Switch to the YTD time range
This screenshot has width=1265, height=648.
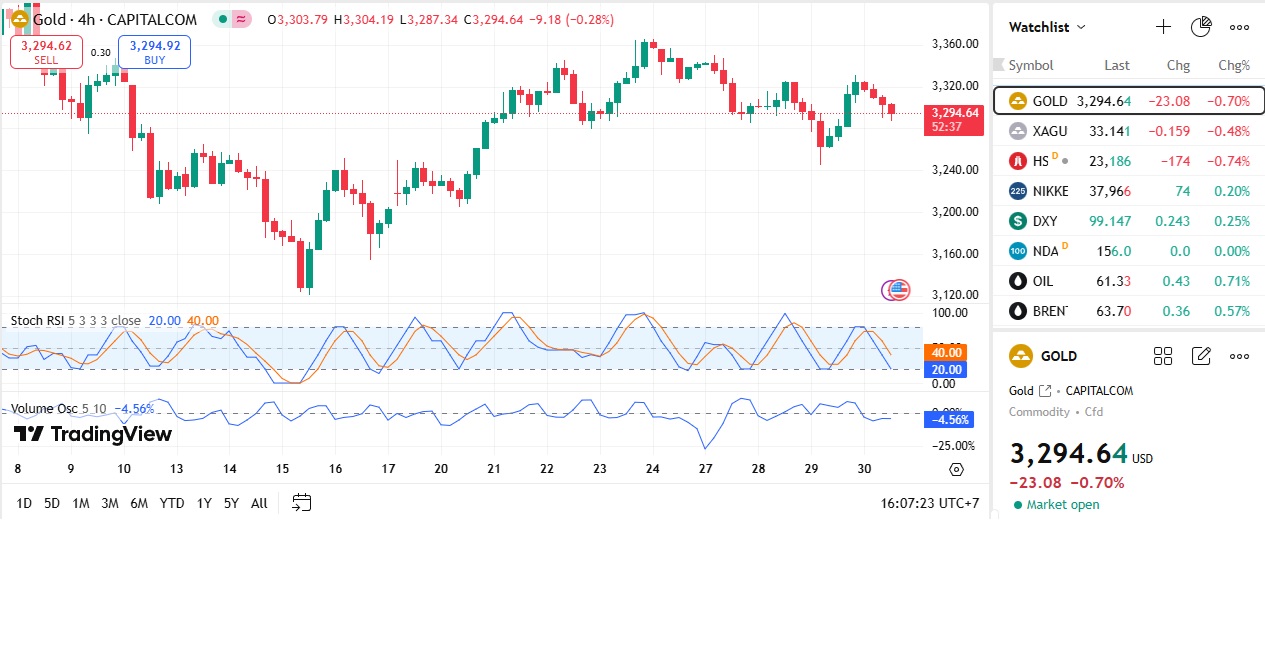172,503
